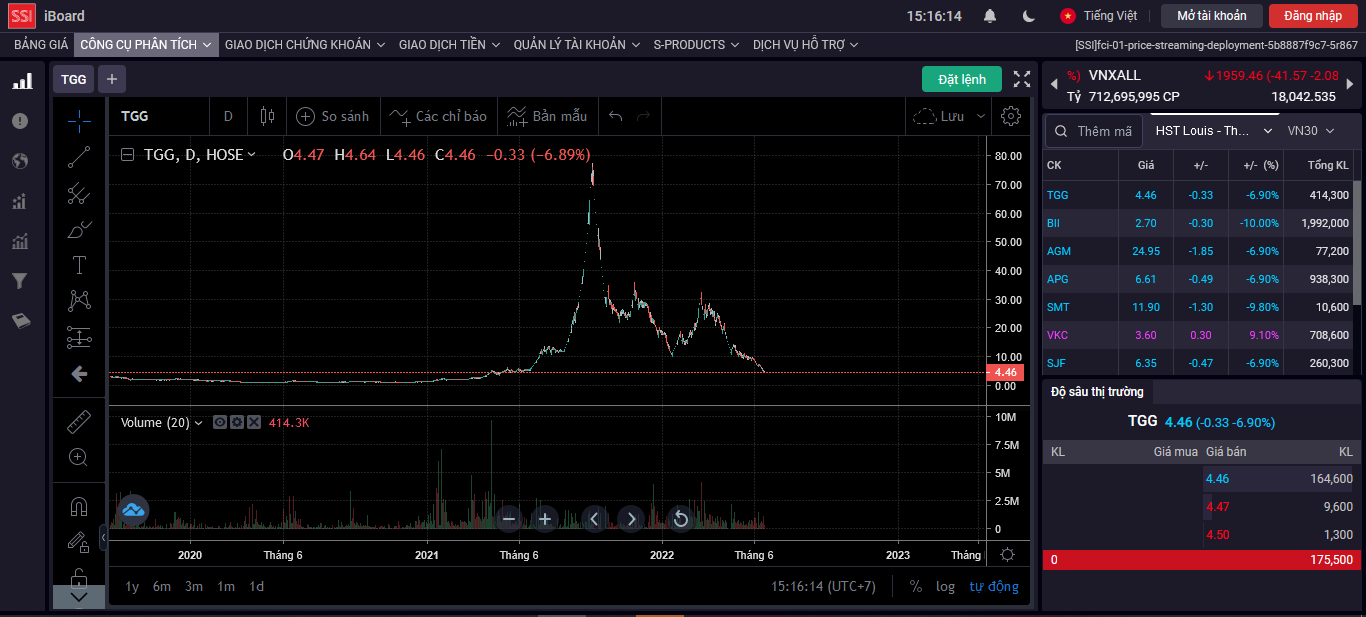Screen dimensions: 1366x617
Task: Collapse the drawing toolbar side arrow
Action: 103,538
